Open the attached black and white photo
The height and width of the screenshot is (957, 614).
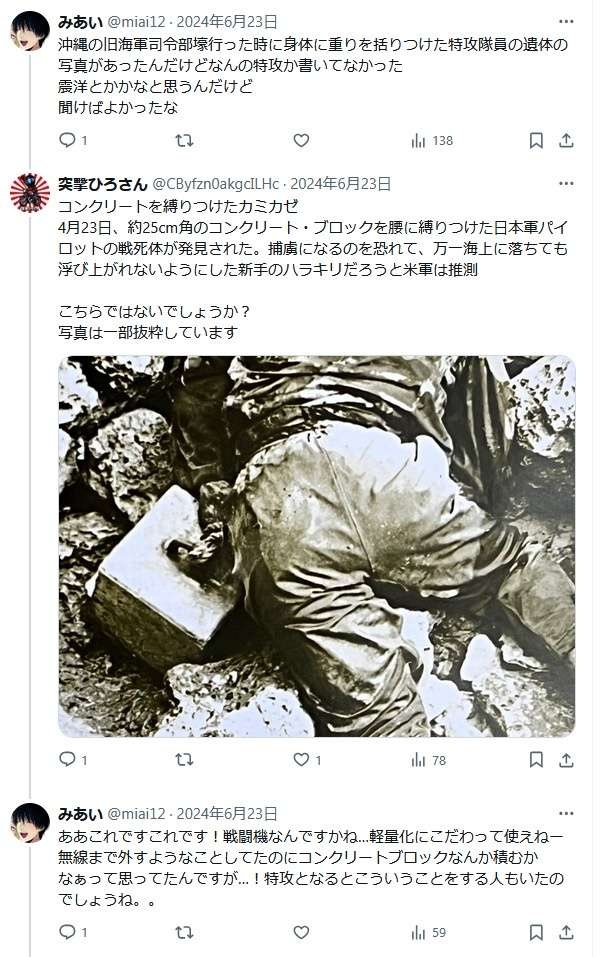(317, 546)
